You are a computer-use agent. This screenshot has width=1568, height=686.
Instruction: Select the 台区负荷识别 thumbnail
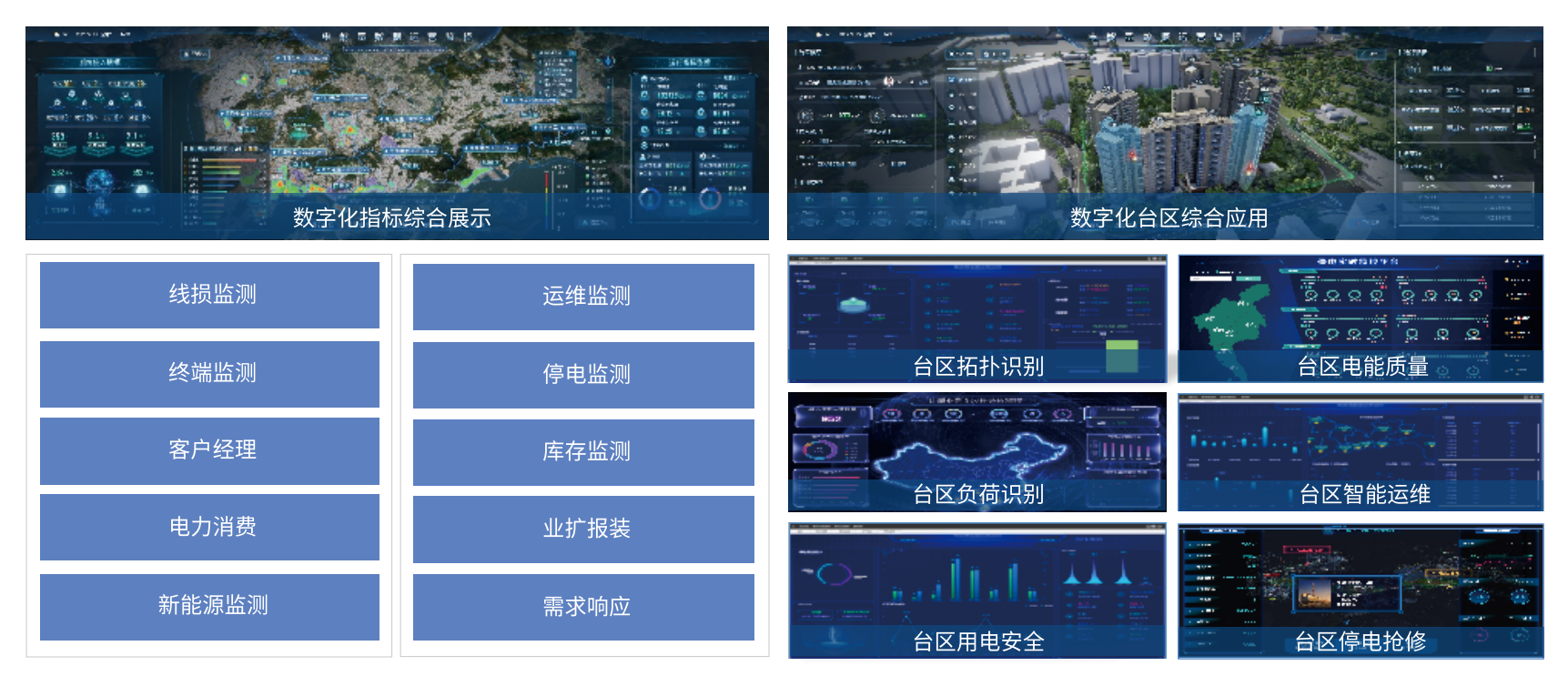coord(976,451)
